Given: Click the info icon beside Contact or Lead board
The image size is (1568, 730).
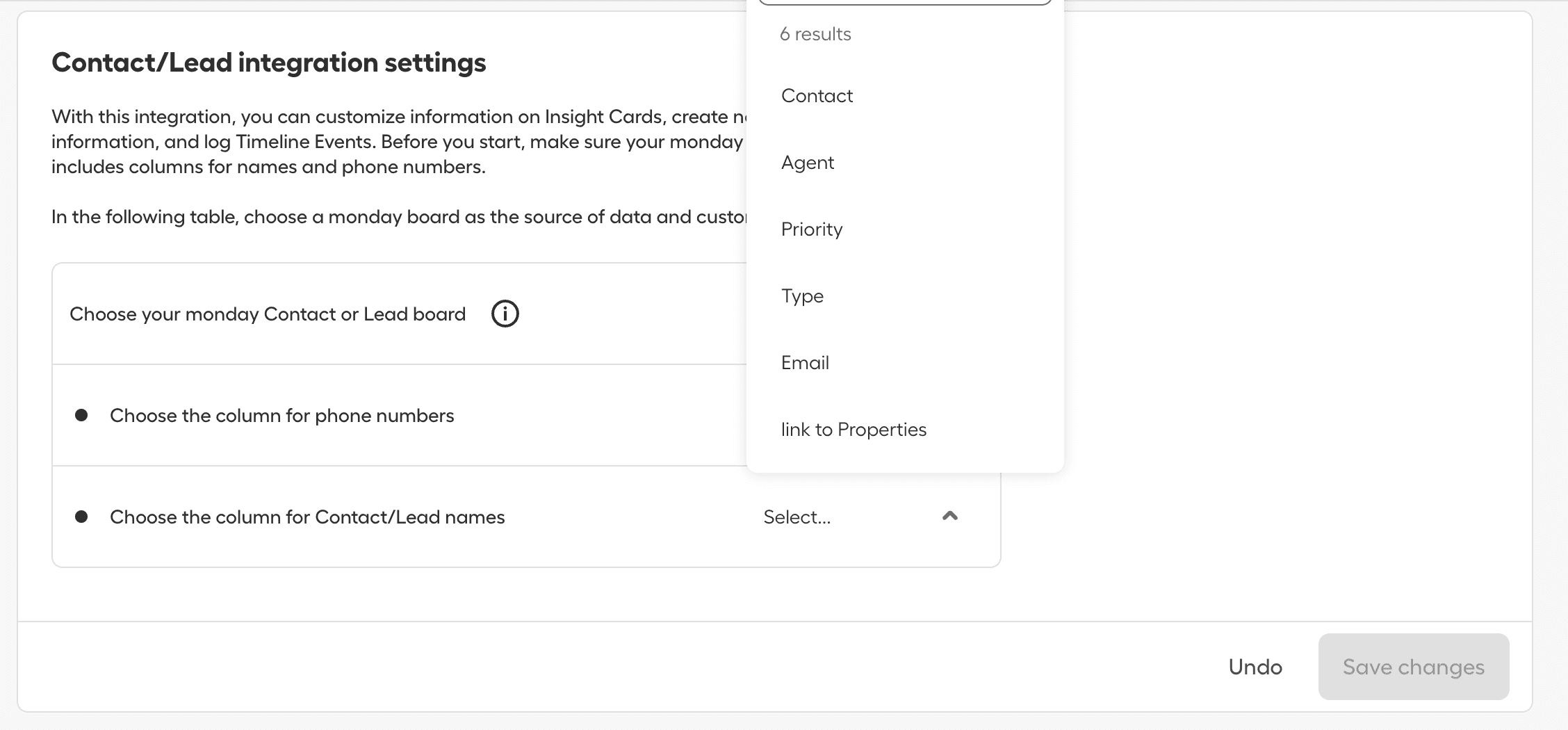Looking at the screenshot, I should pos(505,314).
